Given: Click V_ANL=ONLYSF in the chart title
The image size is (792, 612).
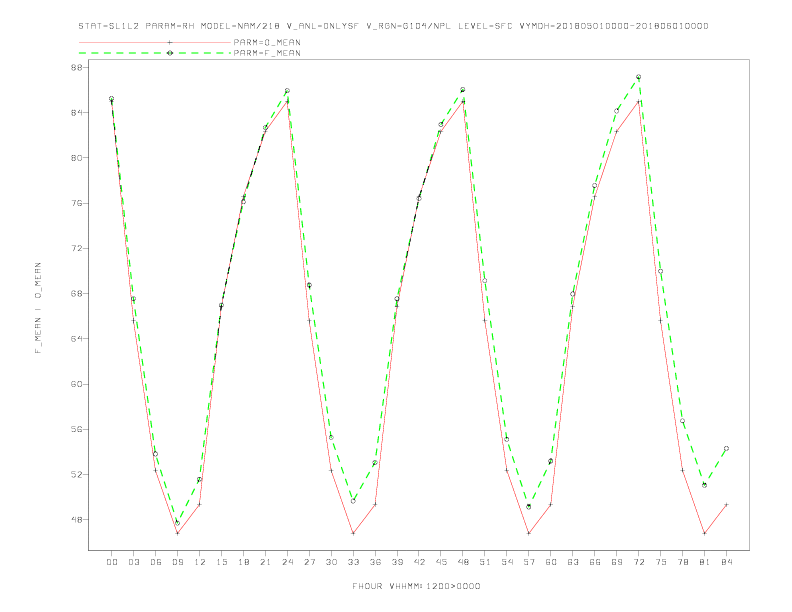Looking at the screenshot, I should [x=323, y=26].
